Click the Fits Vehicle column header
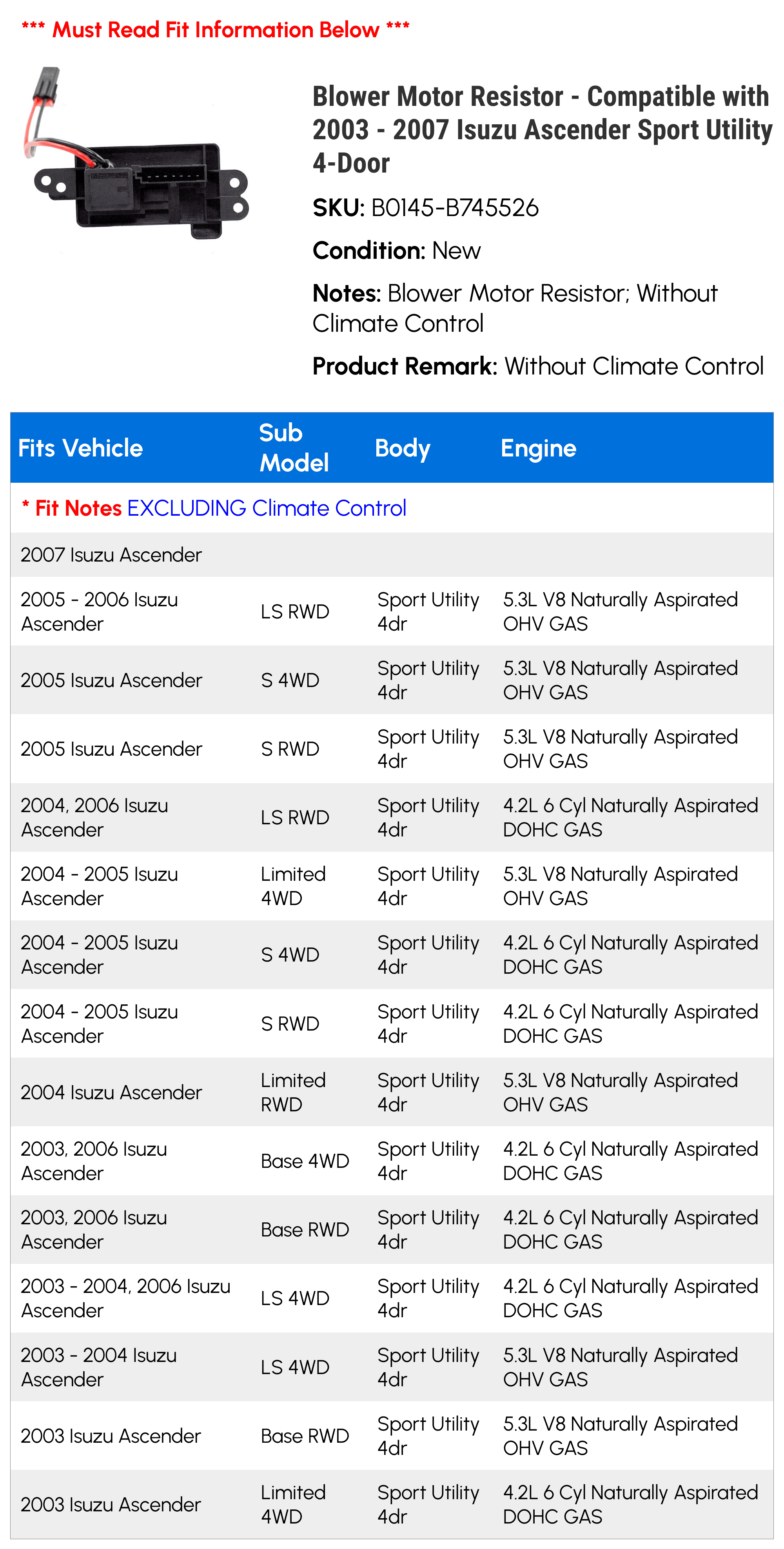Image resolution: width=784 pixels, height=1549 pixels. 81,448
